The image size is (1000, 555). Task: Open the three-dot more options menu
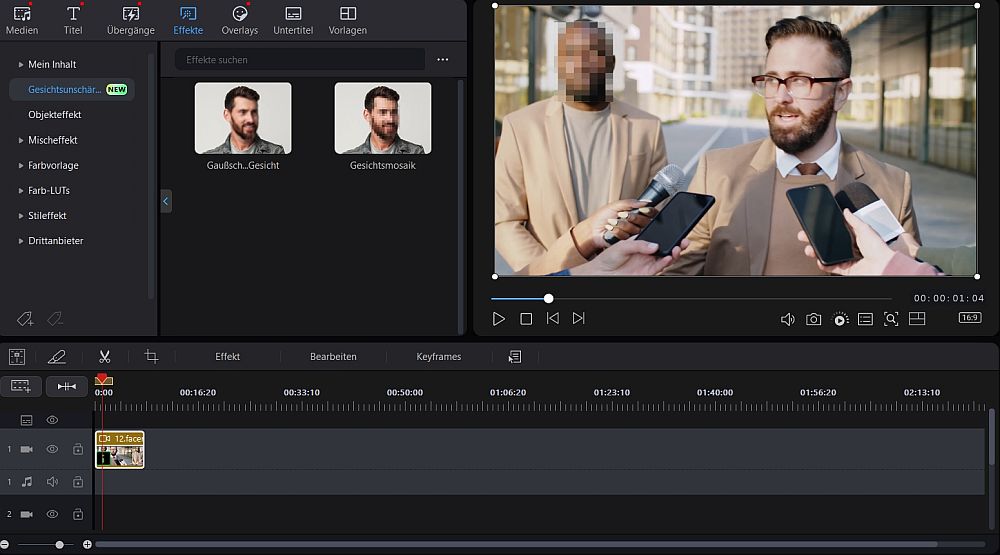tap(443, 59)
